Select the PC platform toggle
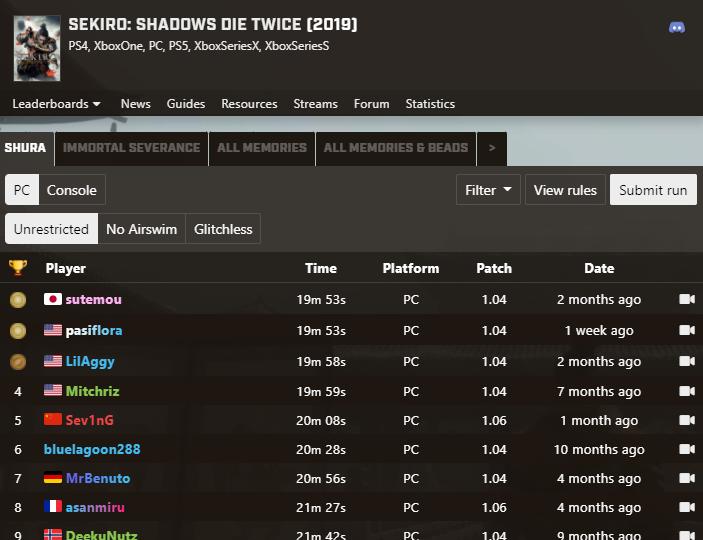The height and width of the screenshot is (540, 703). tap(22, 190)
